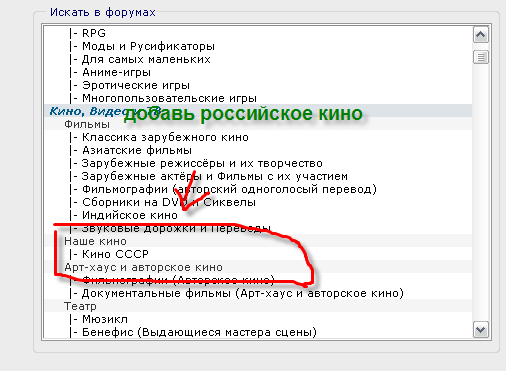Viewport: 506px width, 371px height.
Task: Choose "Фильмографии (авторский одноголосый перевод)"
Action: (258, 189)
